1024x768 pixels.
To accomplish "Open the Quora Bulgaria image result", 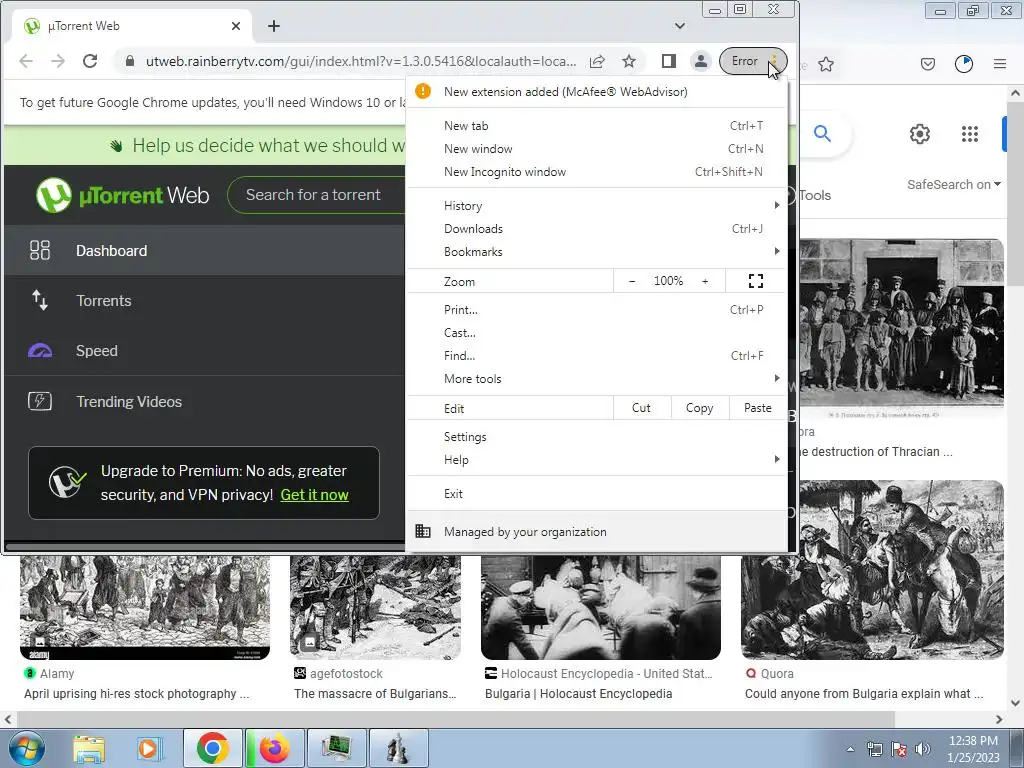I will pos(872,569).
